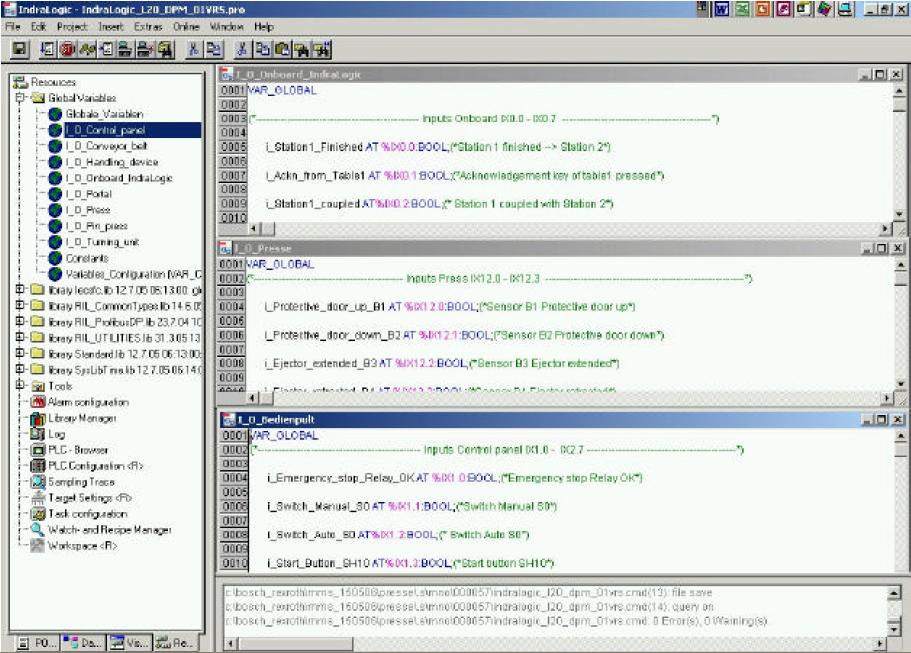Open Library Manager in Resources tree
Viewport: 911px width, 653px height.
[x=82, y=418]
